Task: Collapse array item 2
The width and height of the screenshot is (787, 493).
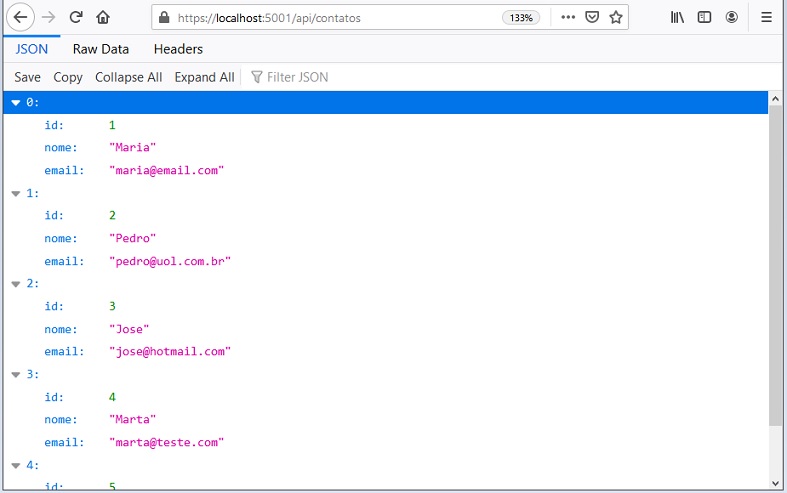Action: [x=16, y=284]
